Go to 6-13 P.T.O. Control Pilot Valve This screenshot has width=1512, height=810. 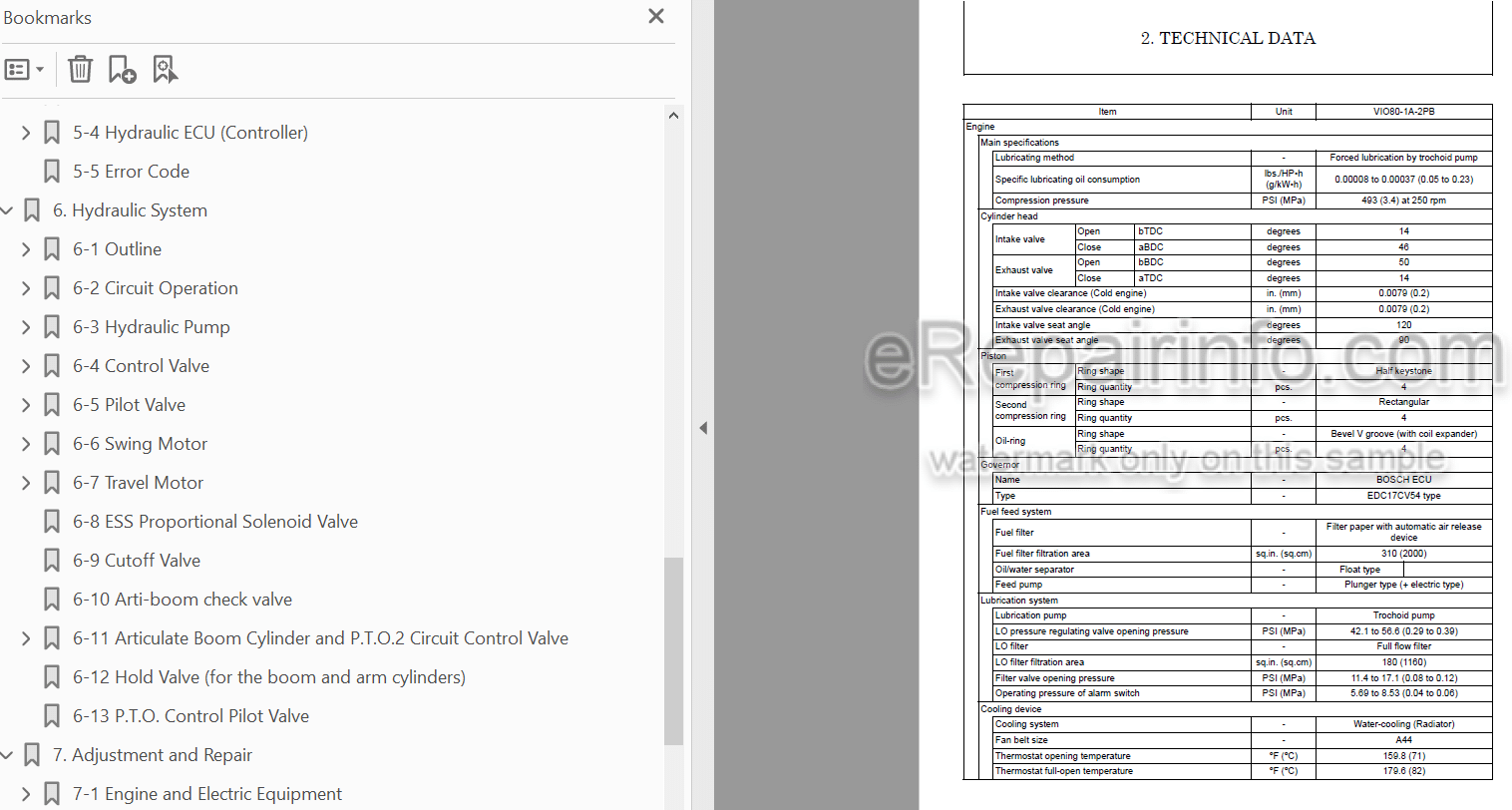pos(190,716)
